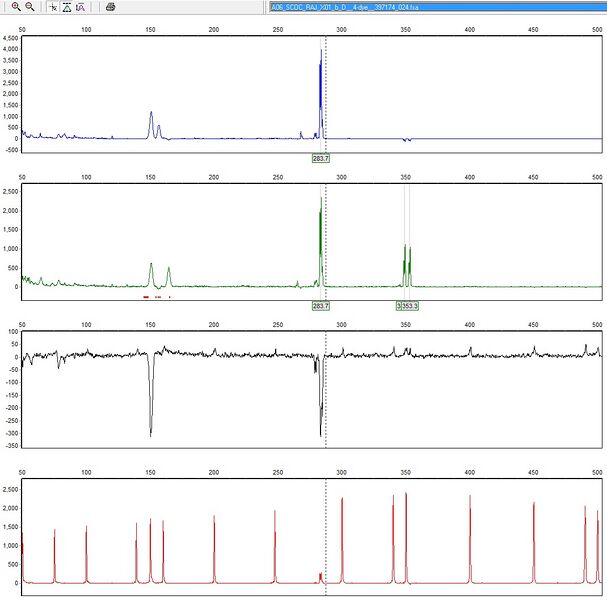
Task: Click the print icon in toolbar
Action: [110, 7]
